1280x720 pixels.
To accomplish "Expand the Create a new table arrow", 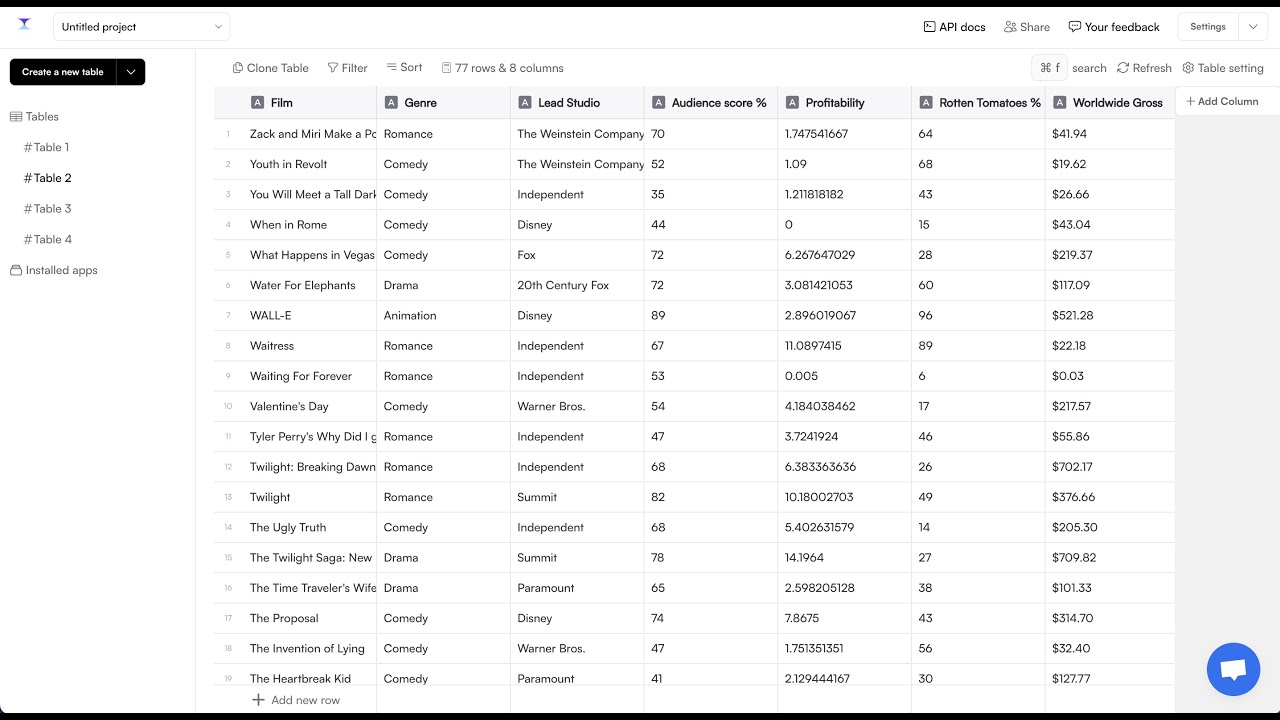I will coord(131,72).
